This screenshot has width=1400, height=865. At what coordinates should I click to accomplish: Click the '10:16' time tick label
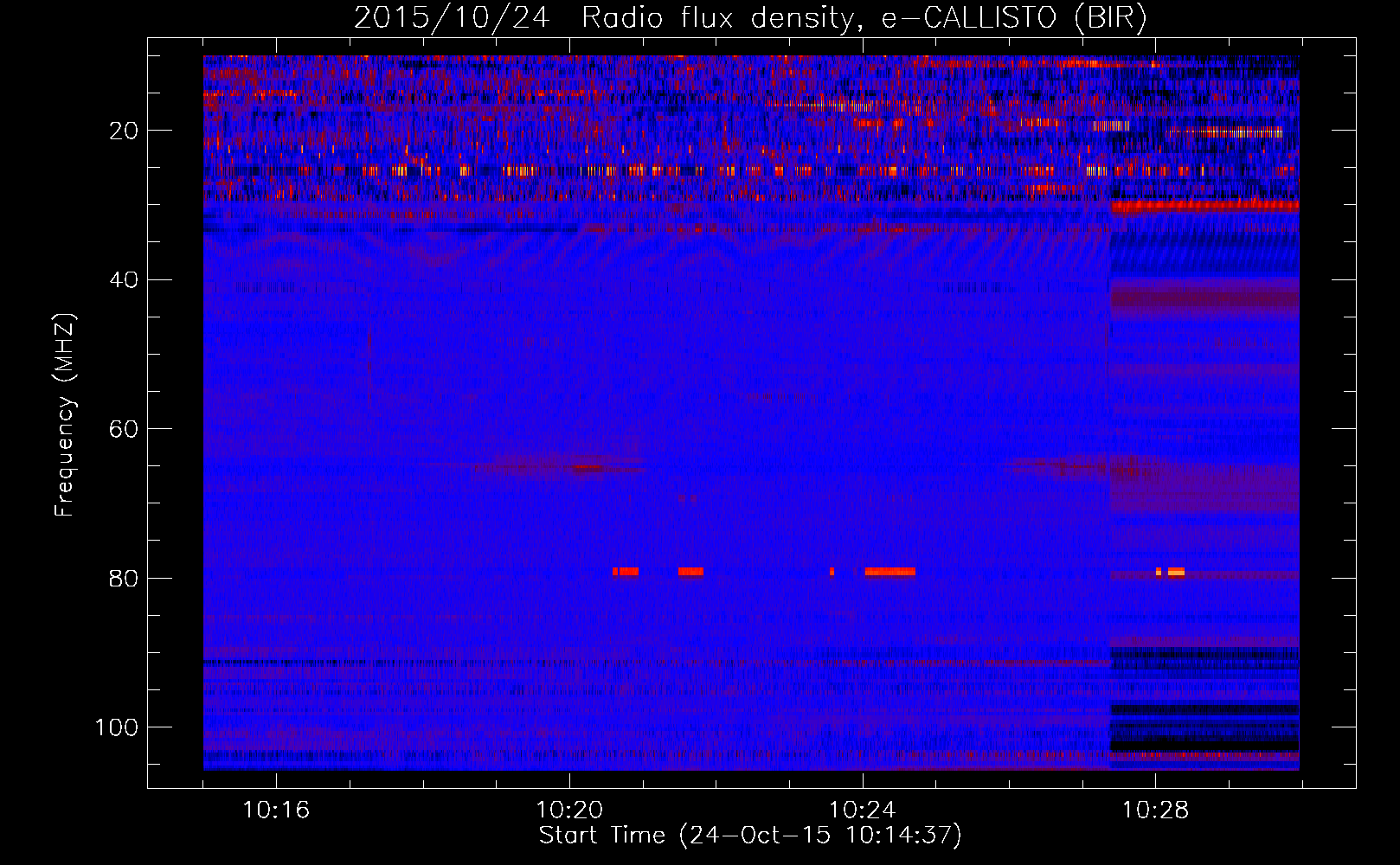click(276, 811)
